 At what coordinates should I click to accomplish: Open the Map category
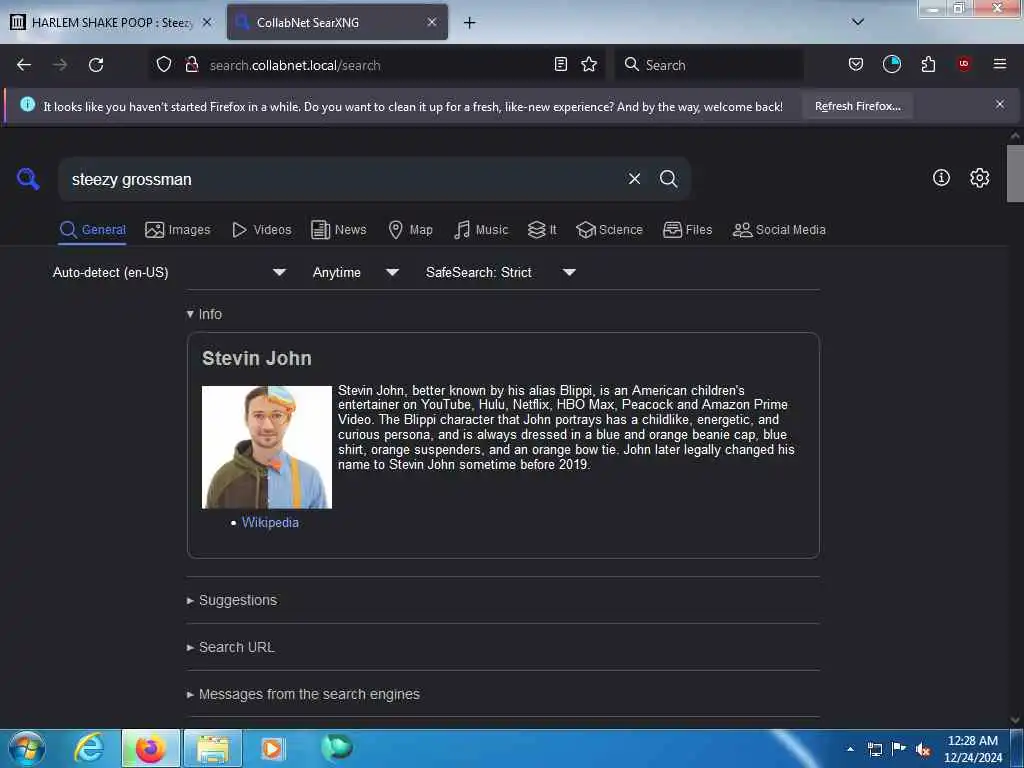[410, 230]
